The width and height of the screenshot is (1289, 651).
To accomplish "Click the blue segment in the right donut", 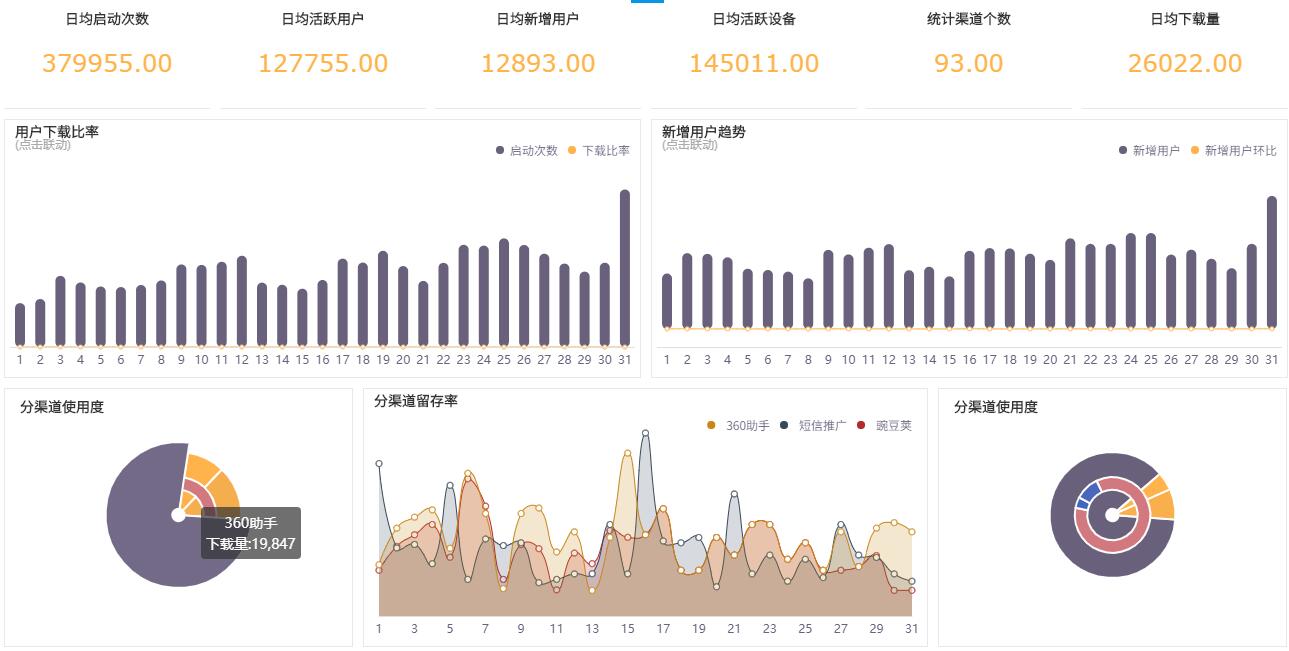I will click(1089, 492).
